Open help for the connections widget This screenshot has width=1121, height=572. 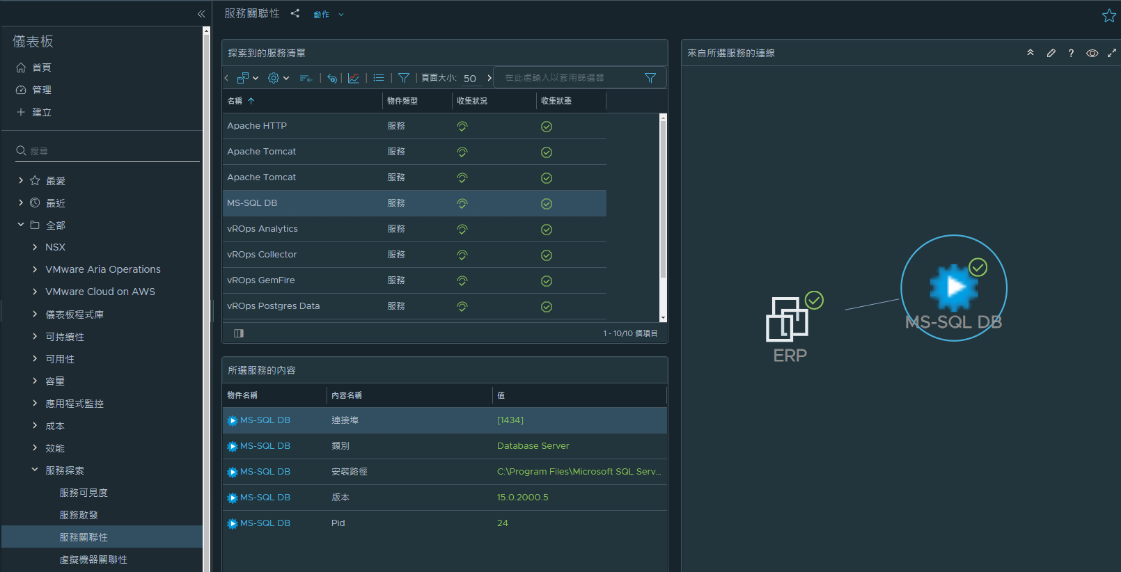pyautogui.click(x=1071, y=53)
